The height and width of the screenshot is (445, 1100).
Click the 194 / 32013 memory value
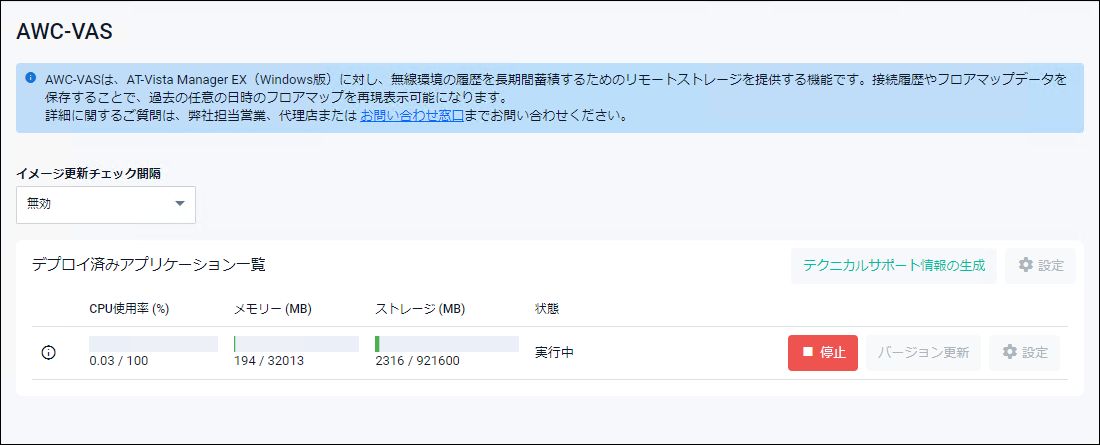pyautogui.click(x=269, y=361)
